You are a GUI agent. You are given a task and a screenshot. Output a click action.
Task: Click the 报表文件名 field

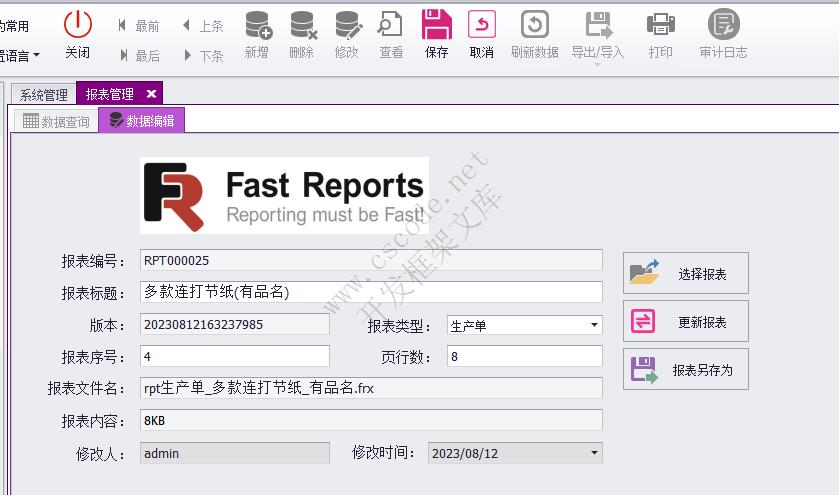[371, 388]
